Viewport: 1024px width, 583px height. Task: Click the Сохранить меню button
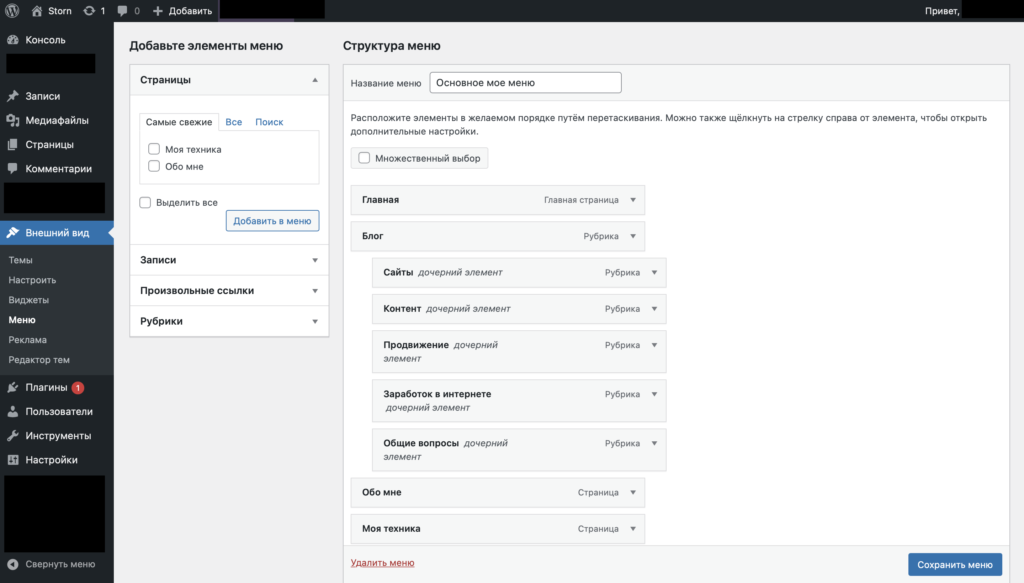(955, 565)
